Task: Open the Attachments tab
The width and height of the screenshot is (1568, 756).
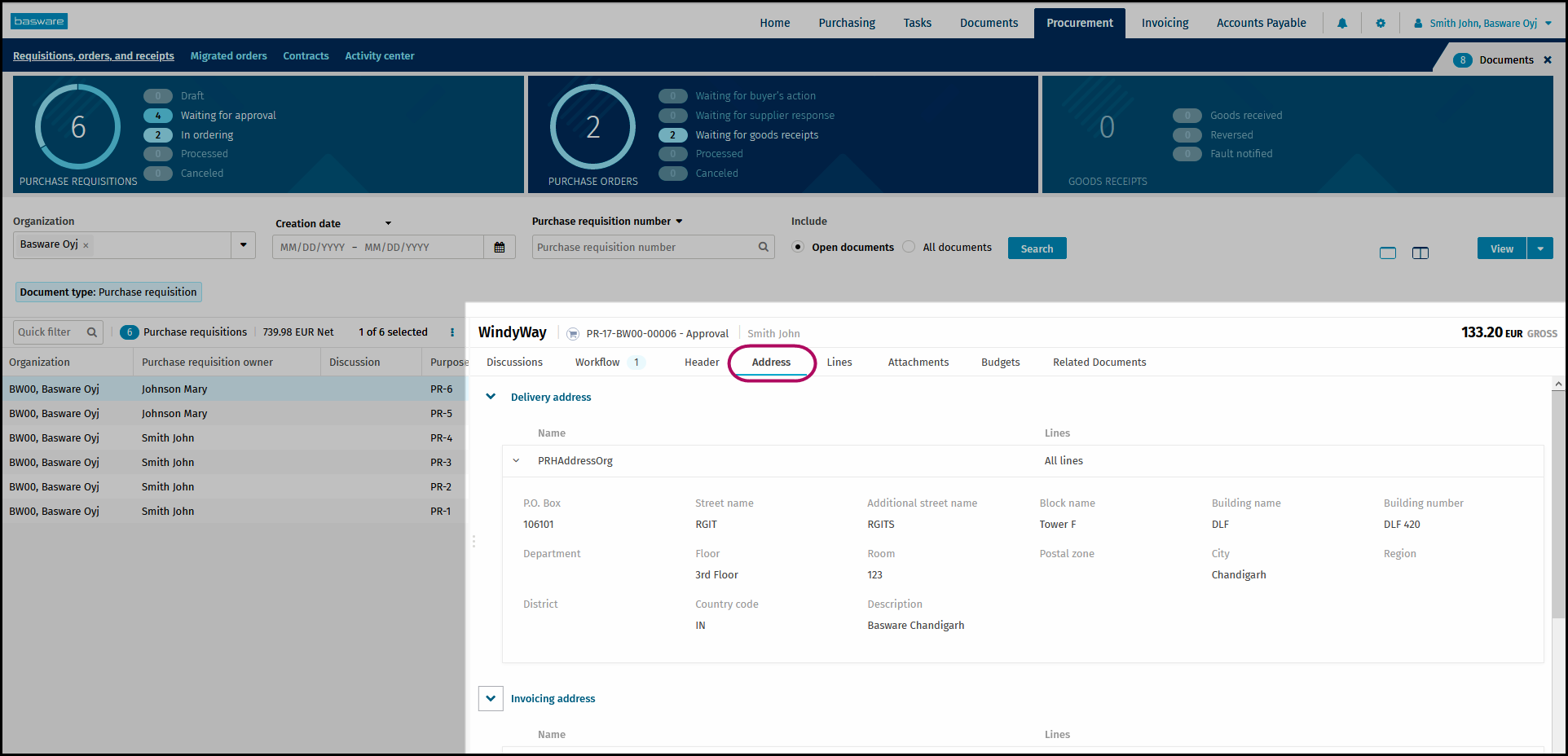Action: [x=918, y=362]
